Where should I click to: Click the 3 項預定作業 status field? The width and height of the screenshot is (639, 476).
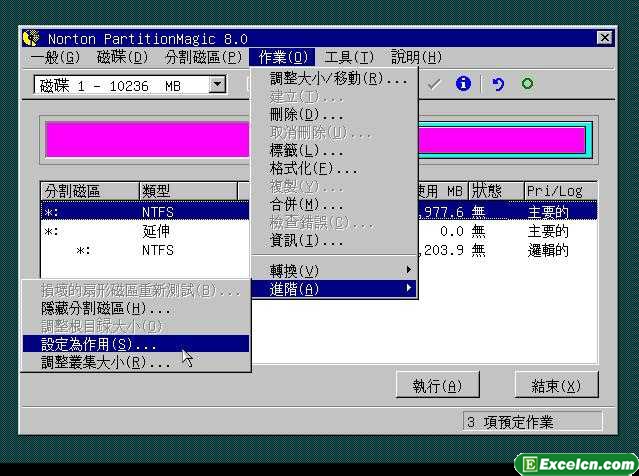(x=532, y=421)
